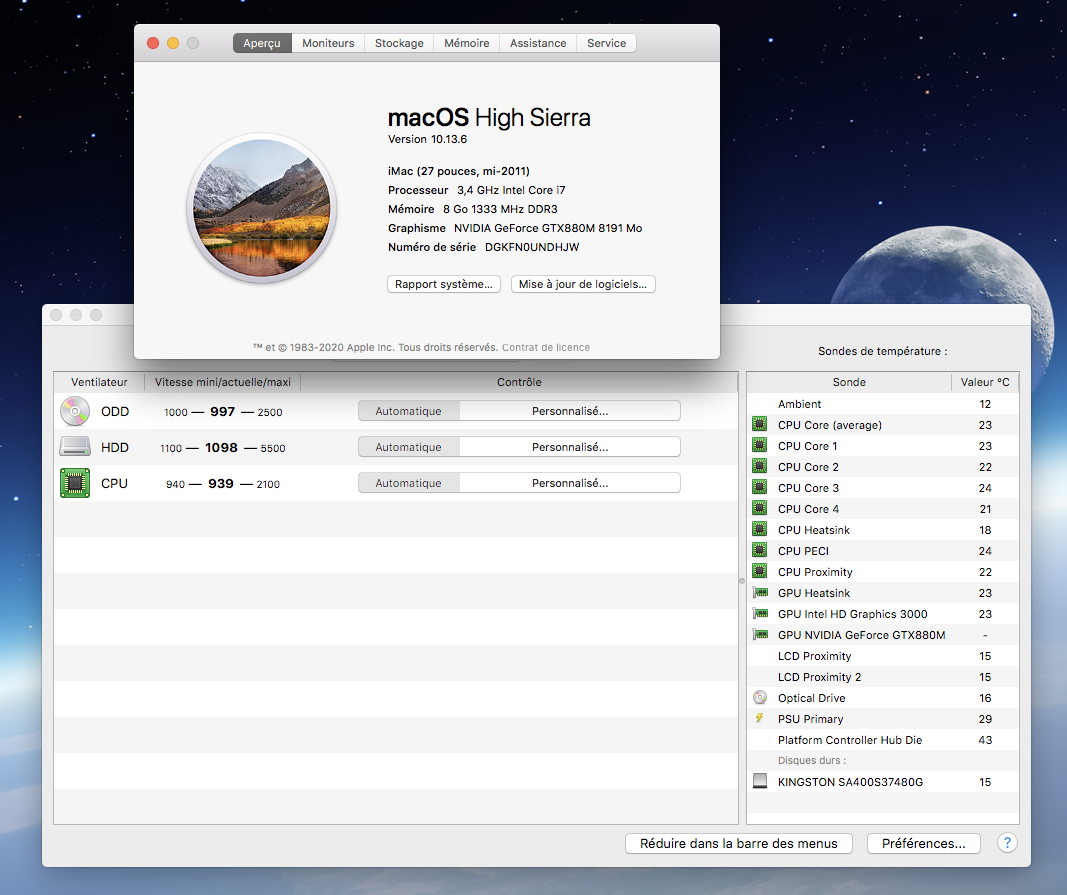Select the LCD Proximity 2 row

(883, 677)
